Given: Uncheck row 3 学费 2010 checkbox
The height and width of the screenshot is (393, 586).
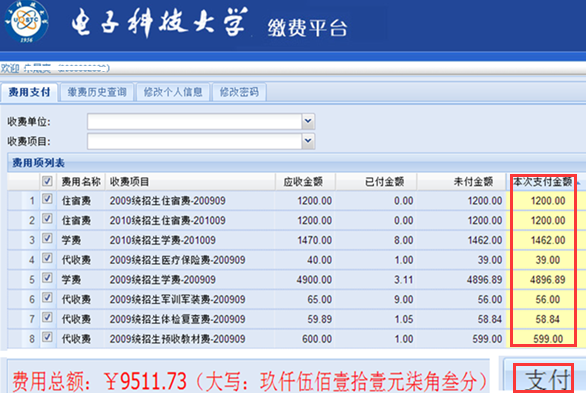Looking at the screenshot, I should (x=47, y=238).
